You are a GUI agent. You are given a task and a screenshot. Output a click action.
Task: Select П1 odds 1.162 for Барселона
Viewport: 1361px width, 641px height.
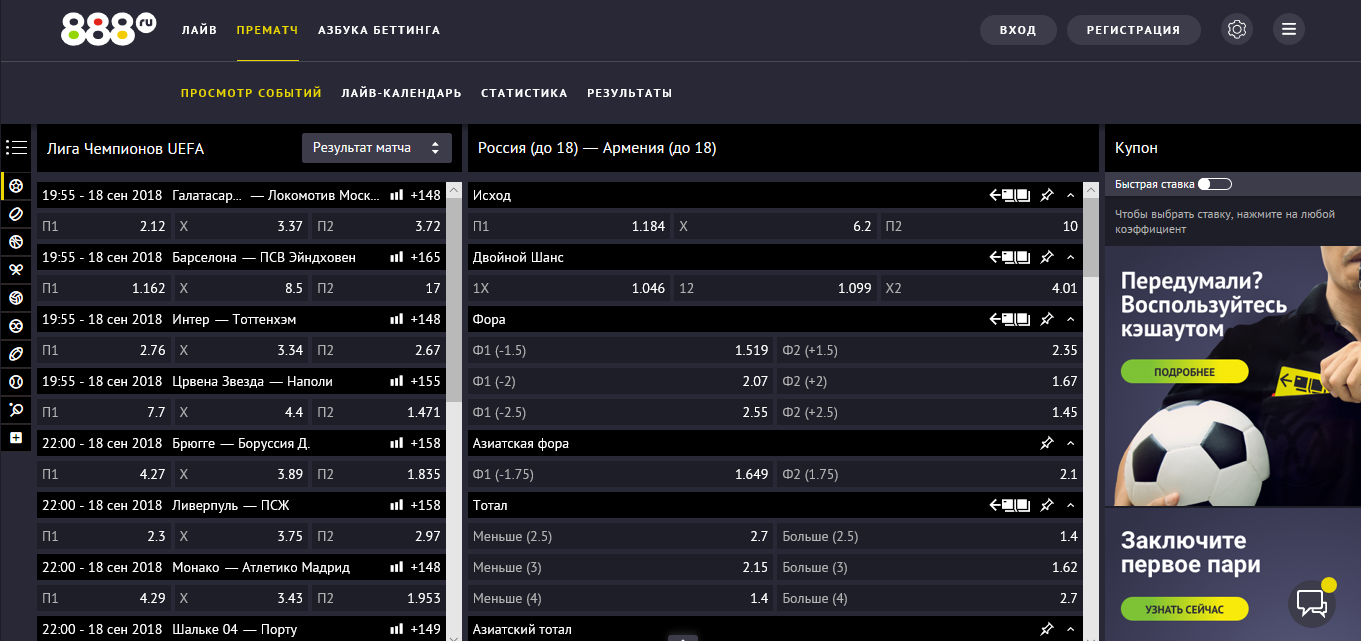coord(104,288)
